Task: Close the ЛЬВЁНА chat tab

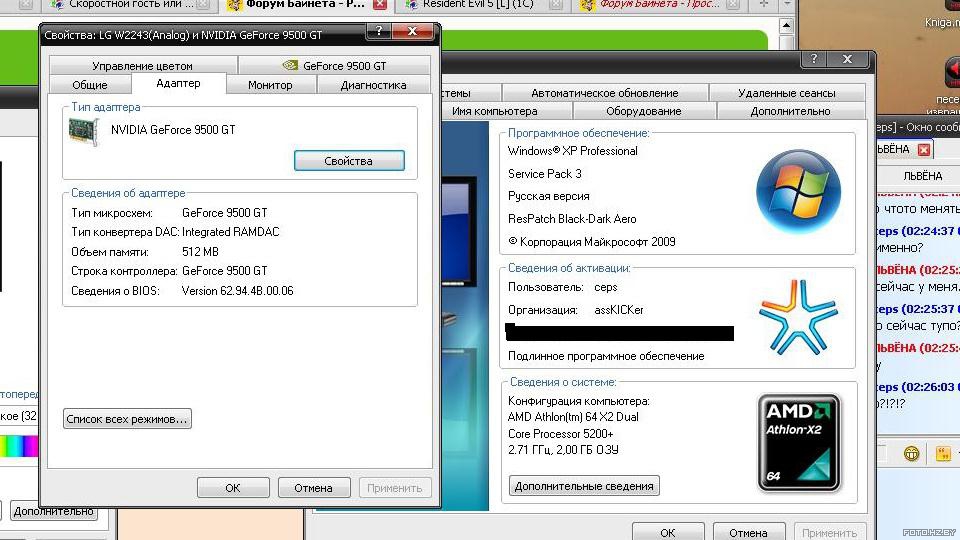Action: [924, 149]
